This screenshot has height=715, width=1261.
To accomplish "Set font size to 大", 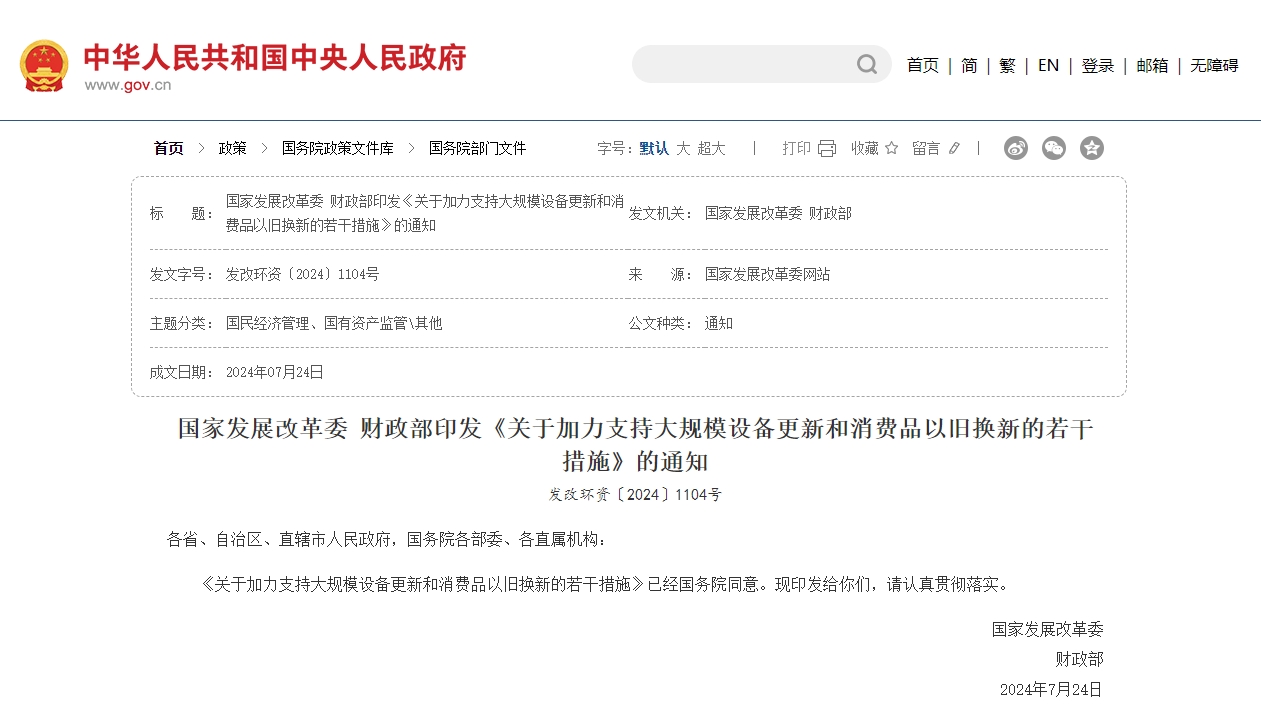I will point(683,148).
